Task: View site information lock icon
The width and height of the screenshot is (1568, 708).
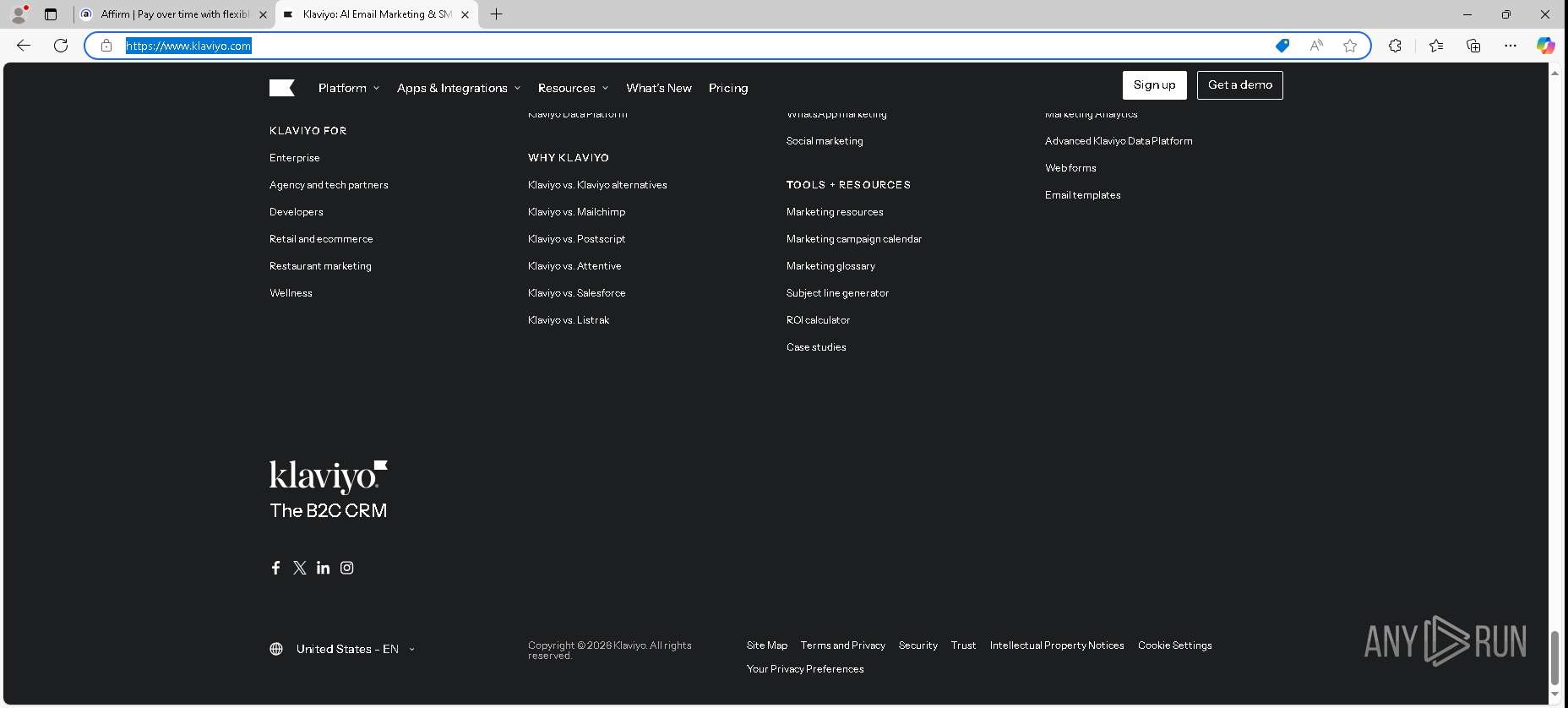Action: [x=106, y=46]
